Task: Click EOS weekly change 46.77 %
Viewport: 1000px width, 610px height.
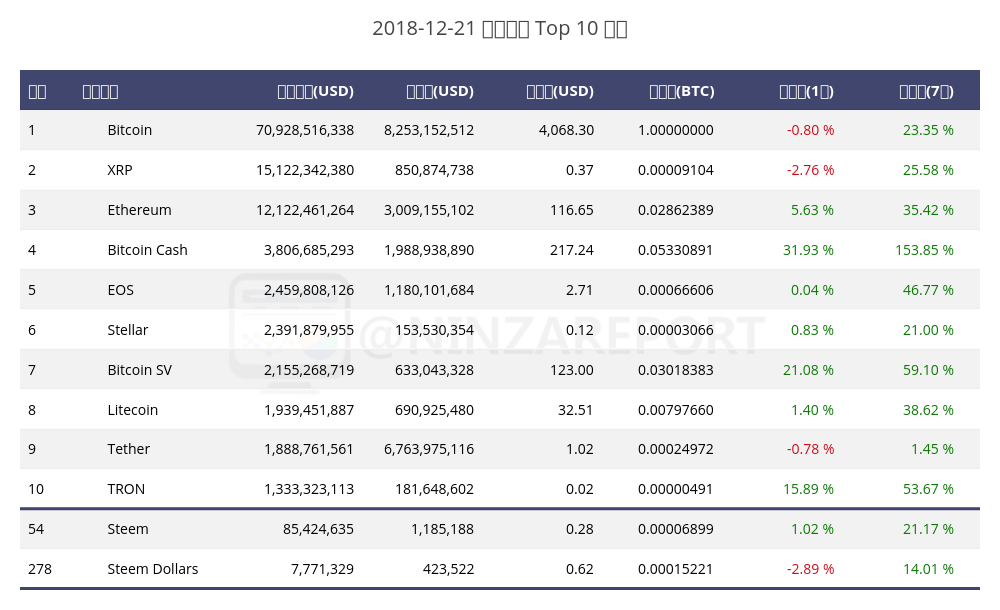Action: tap(928, 290)
